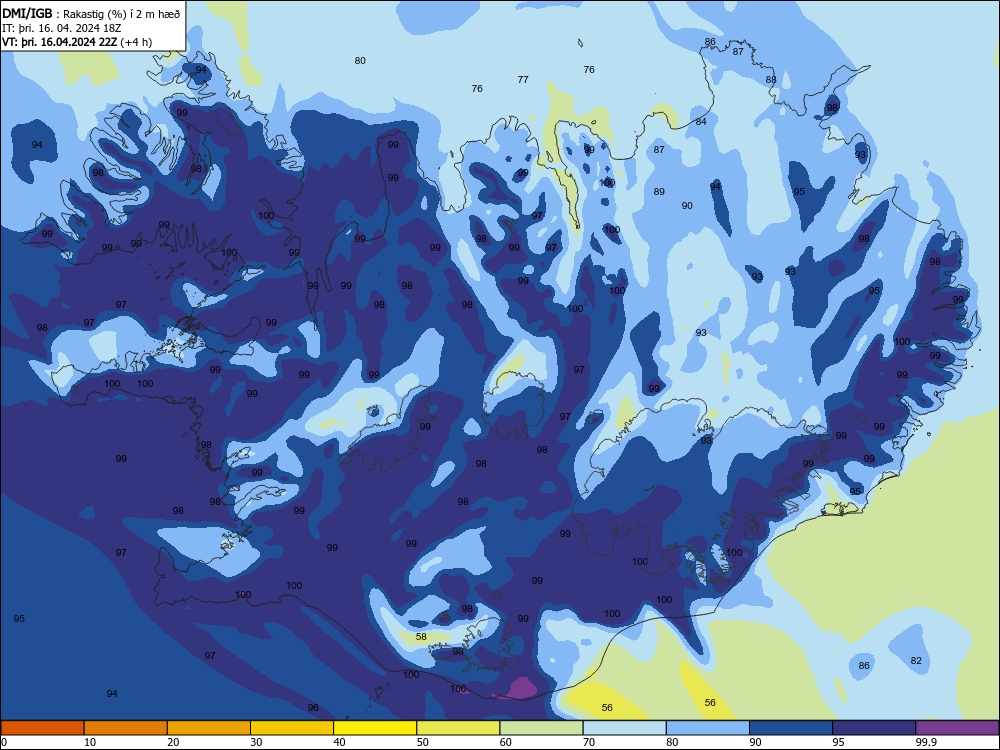
Task: Click the '50' legend scale label
Action: [423, 742]
